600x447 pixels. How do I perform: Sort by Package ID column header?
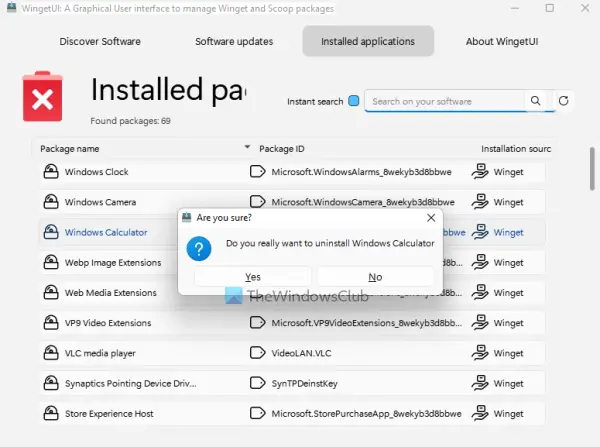point(282,149)
